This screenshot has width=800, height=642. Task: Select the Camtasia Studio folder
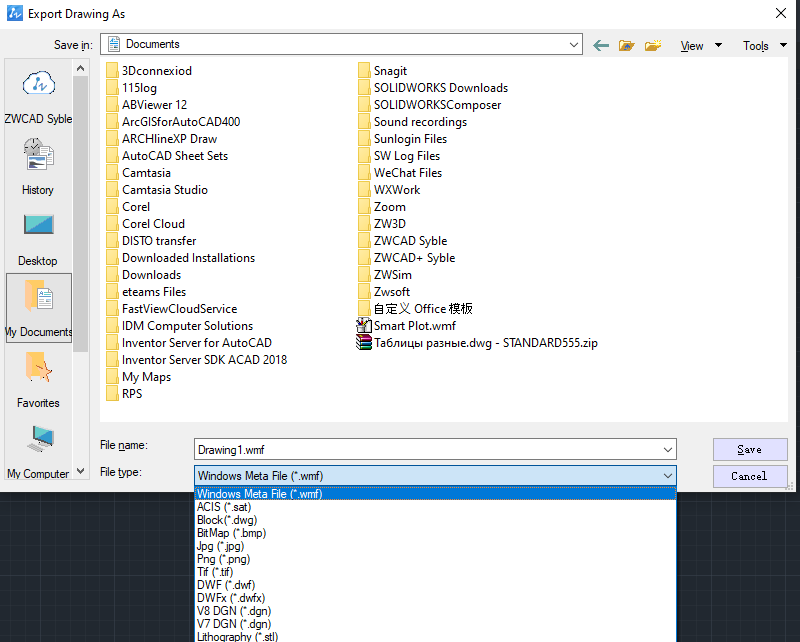click(157, 190)
